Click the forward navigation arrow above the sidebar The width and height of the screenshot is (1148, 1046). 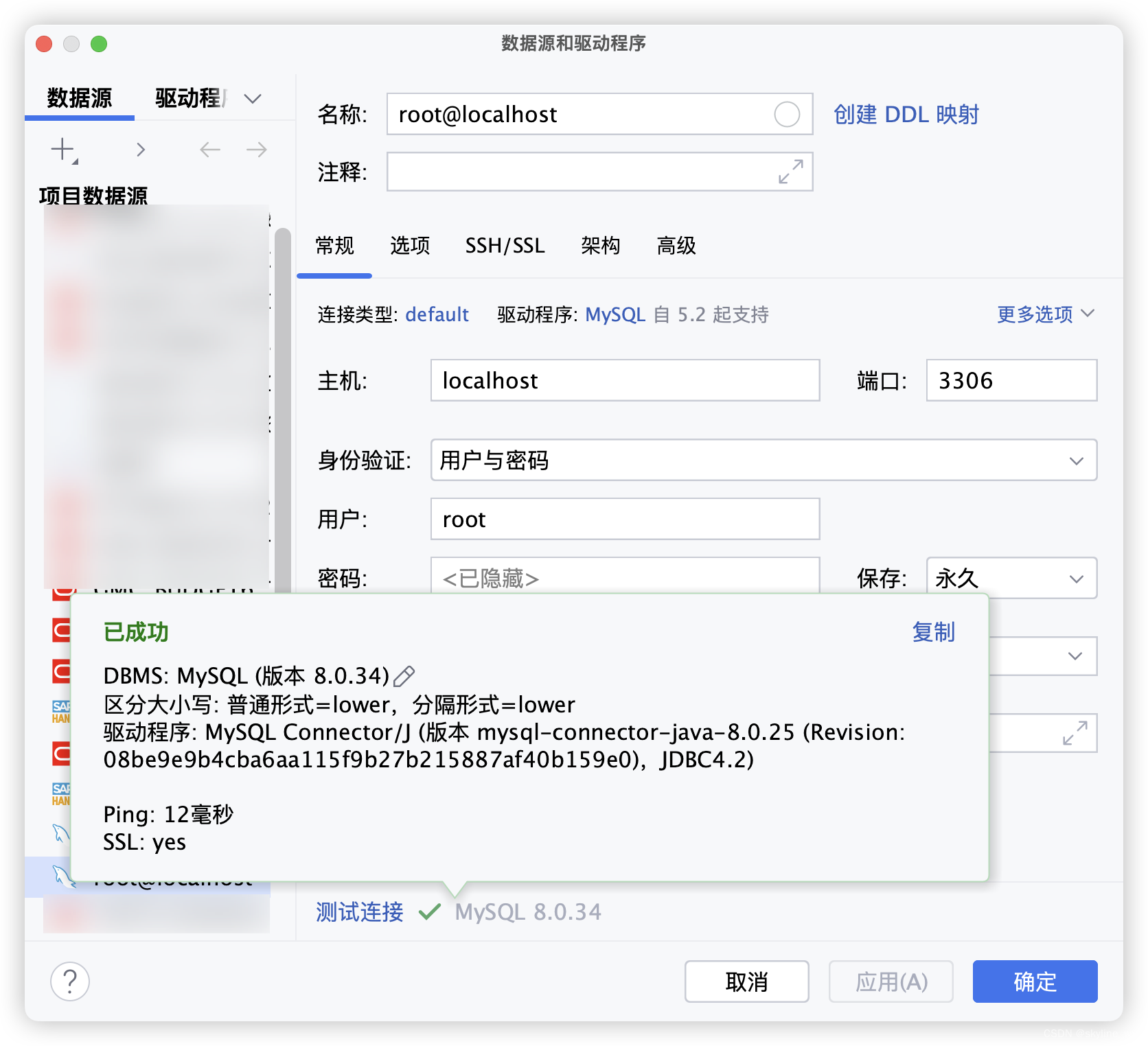pos(255,149)
